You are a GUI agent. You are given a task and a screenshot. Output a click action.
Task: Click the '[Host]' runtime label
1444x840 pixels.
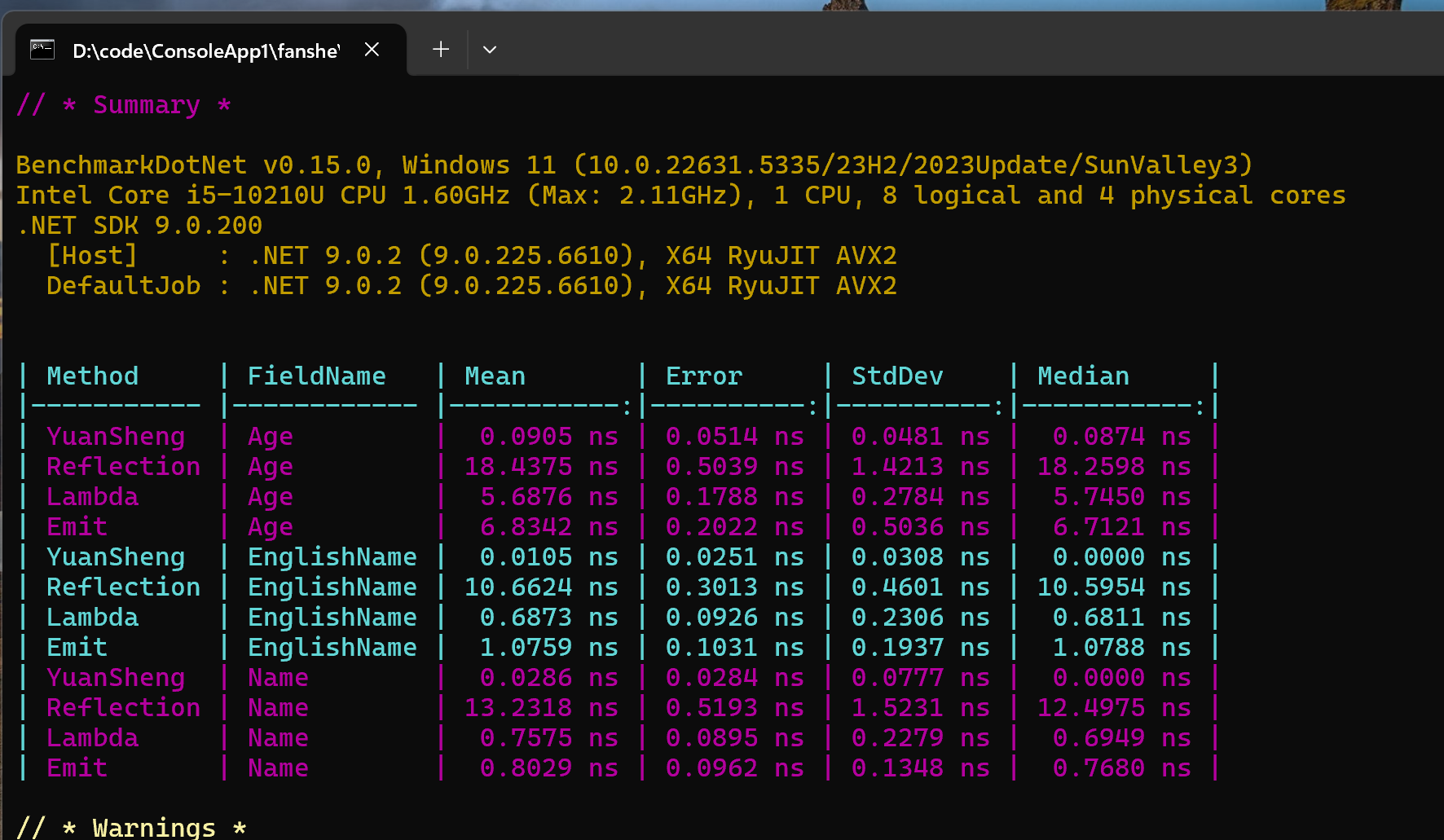[91, 256]
